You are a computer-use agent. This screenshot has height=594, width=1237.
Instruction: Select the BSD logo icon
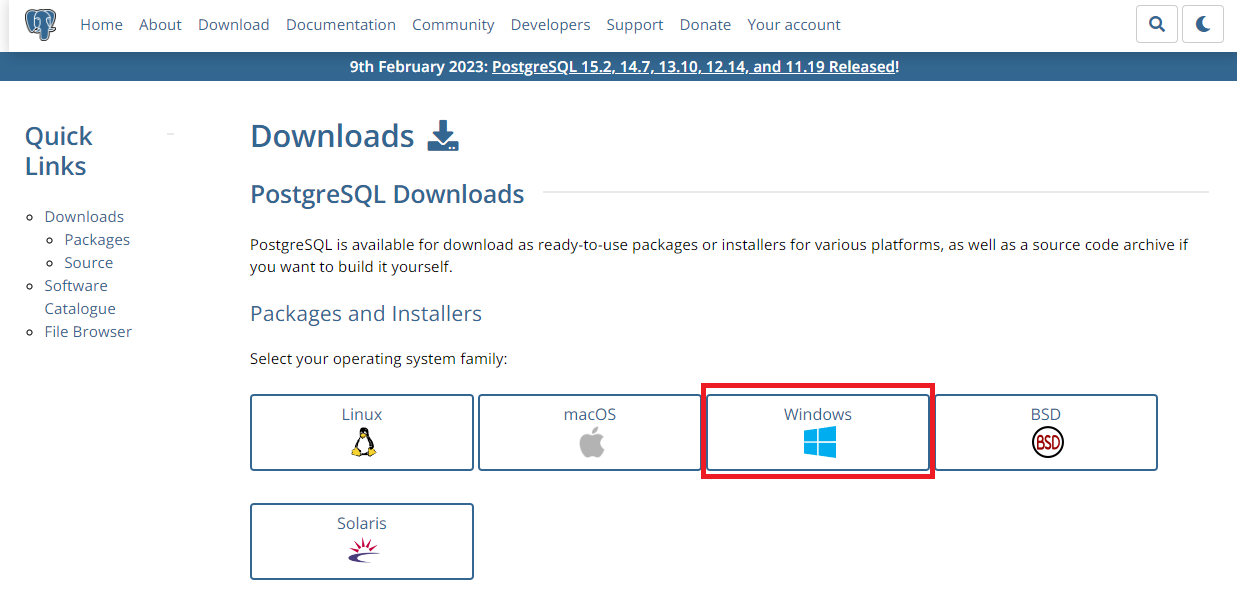click(1047, 441)
